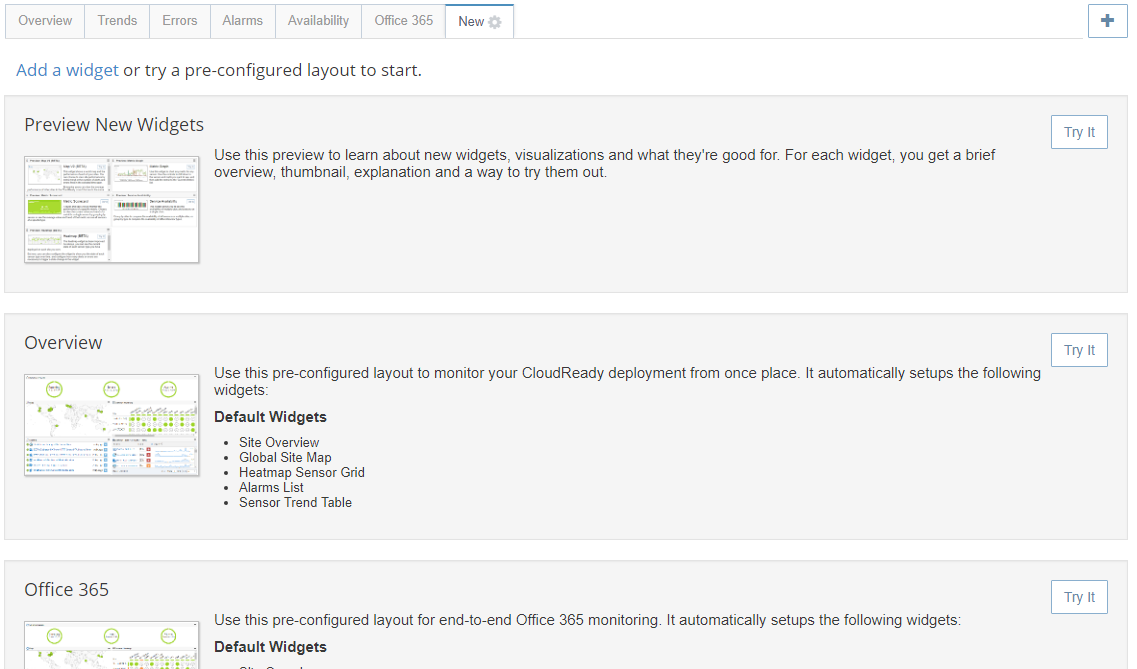The width and height of the screenshot is (1137, 669).
Task: Try the Office 365 layout
Action: (1079, 597)
